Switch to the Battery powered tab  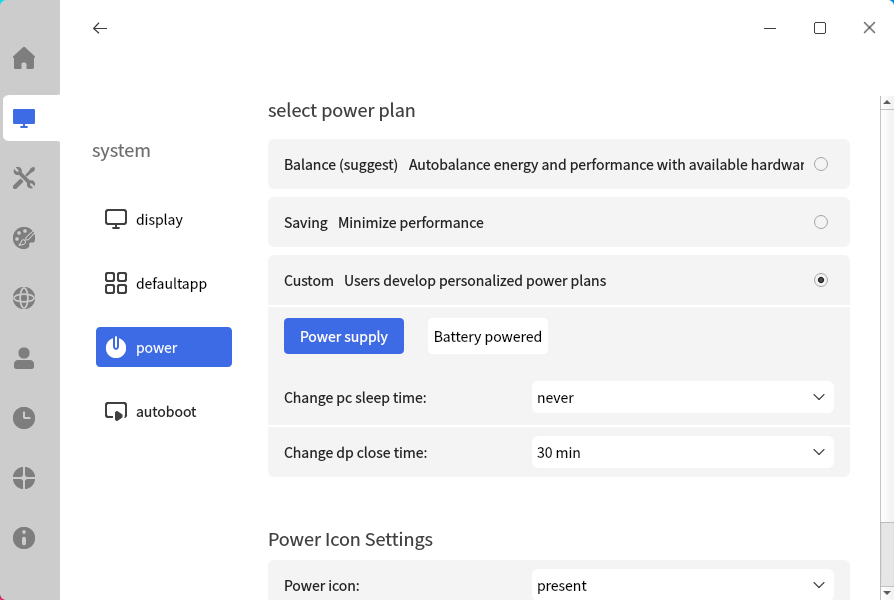point(487,336)
